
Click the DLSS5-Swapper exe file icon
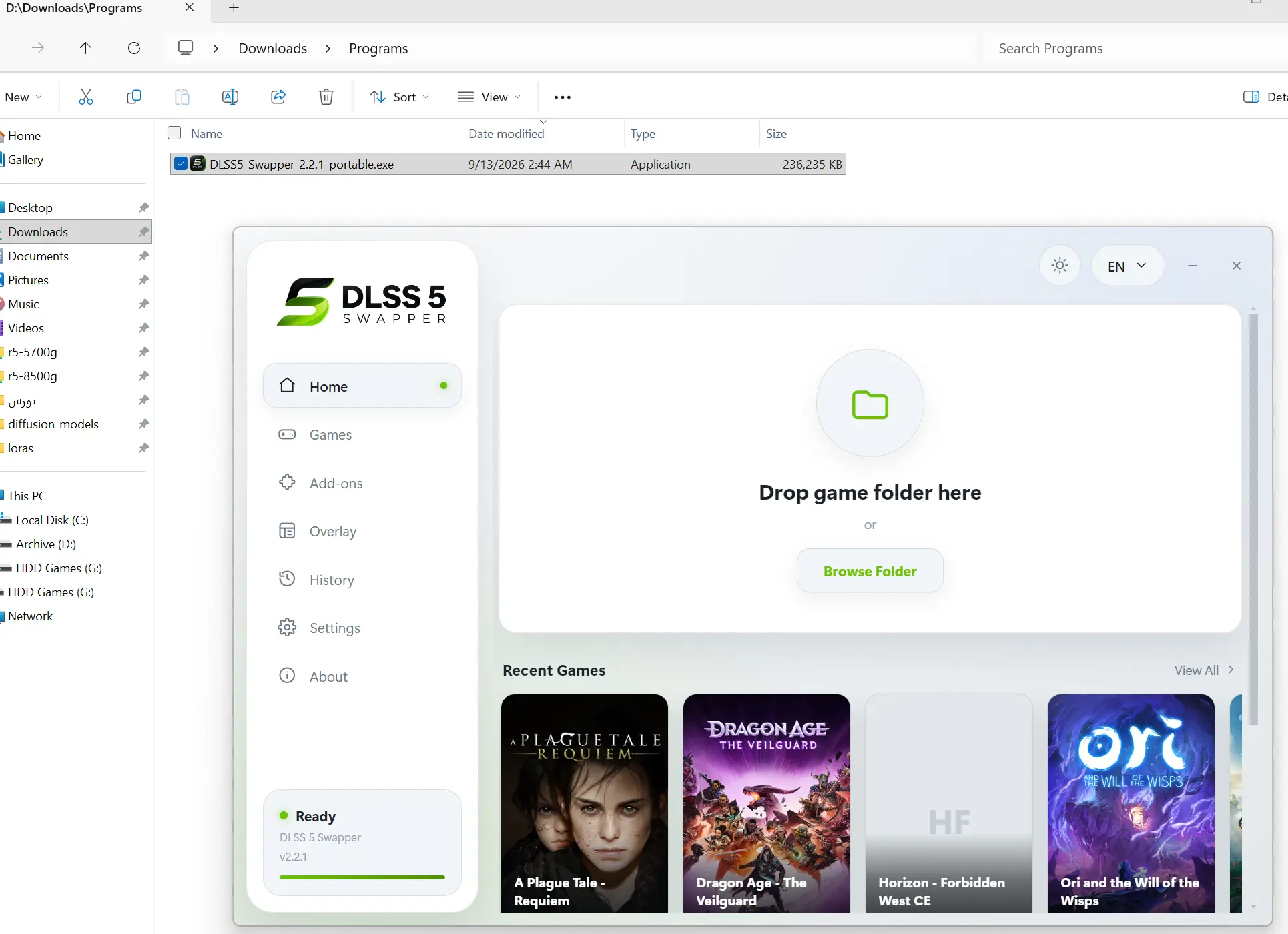[x=198, y=164]
